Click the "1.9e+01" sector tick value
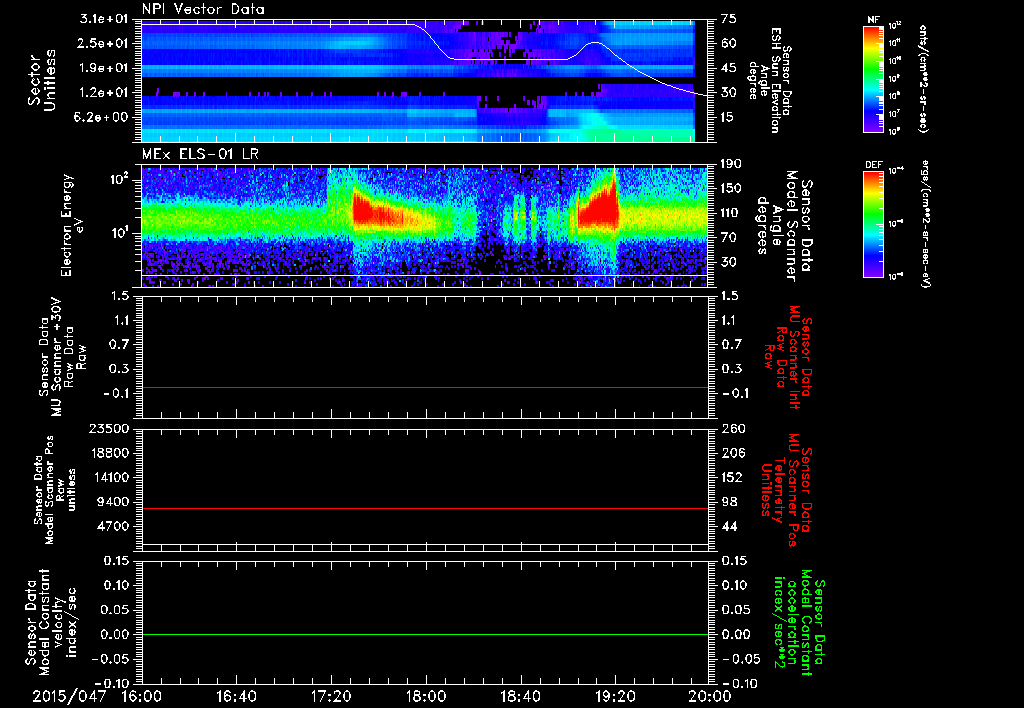The height and width of the screenshot is (708, 1024). (106, 68)
